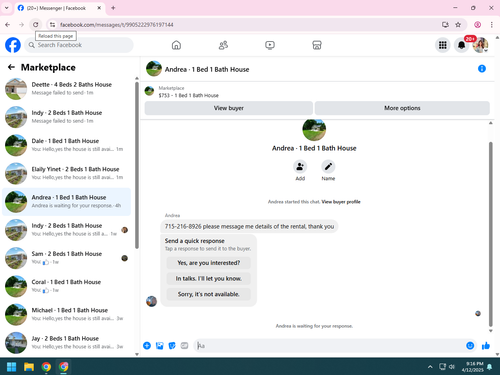Click the browser back arrow
500x375 pixels.
(x=8, y=25)
